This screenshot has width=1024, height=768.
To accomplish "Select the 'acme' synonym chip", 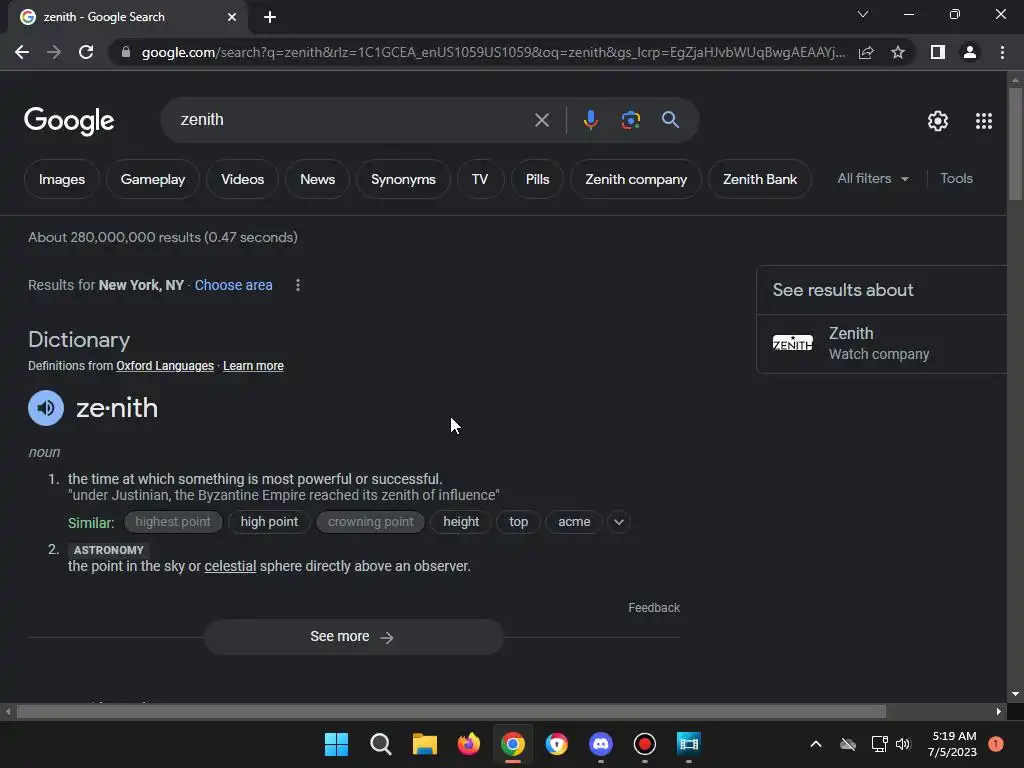I will (574, 522).
